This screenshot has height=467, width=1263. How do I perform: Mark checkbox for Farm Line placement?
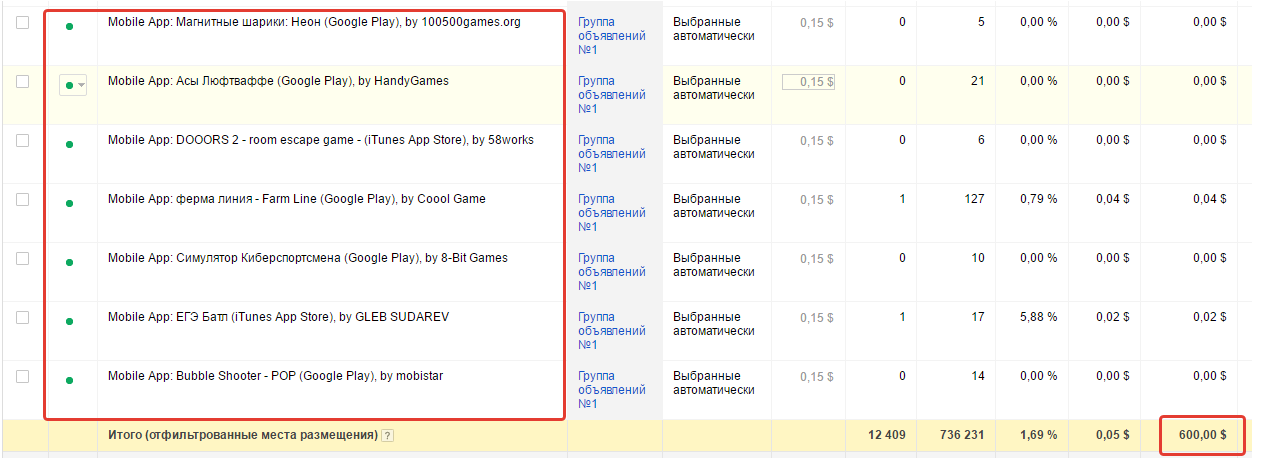click(x=23, y=200)
